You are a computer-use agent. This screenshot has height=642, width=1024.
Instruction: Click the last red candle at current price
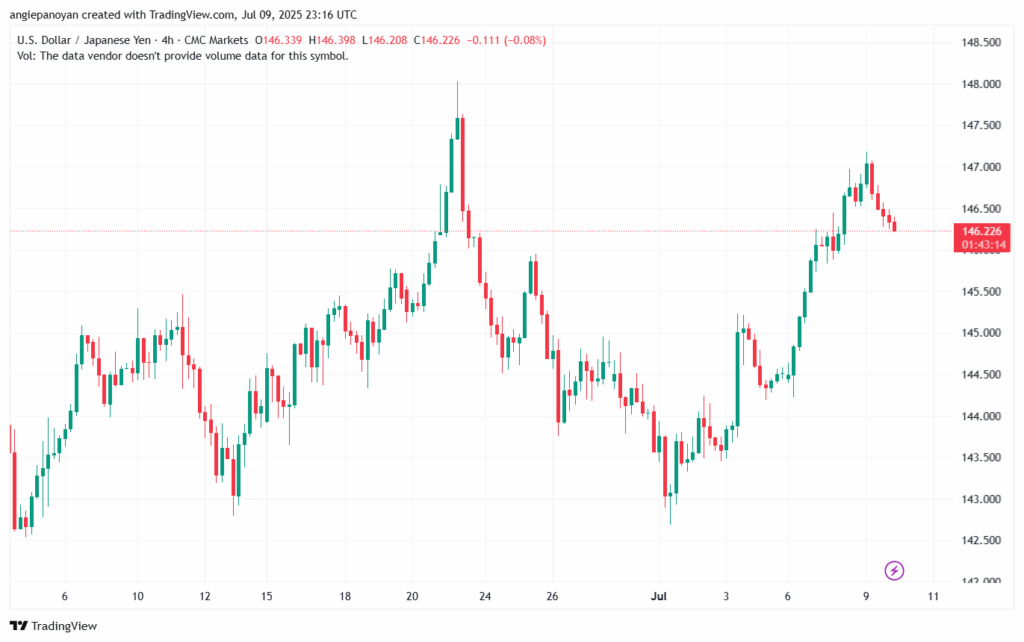click(895, 225)
